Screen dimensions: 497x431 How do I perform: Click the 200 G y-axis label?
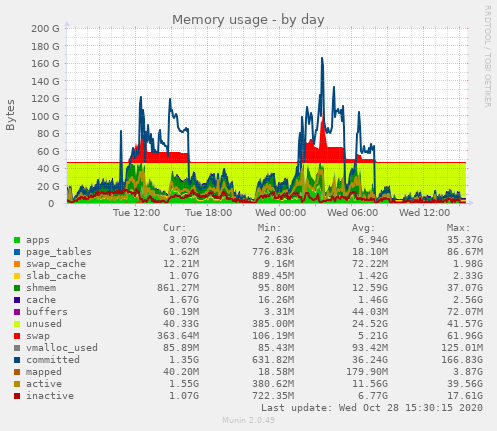[45, 29]
